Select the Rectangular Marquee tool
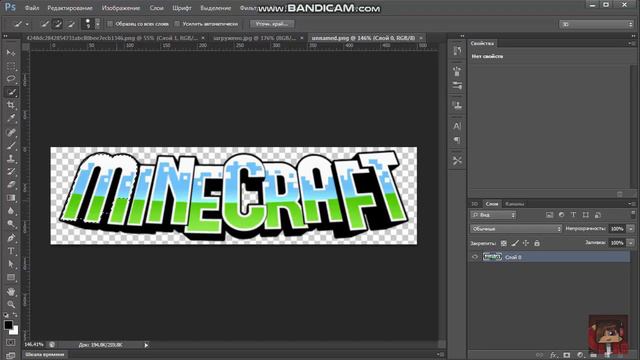 [11, 66]
